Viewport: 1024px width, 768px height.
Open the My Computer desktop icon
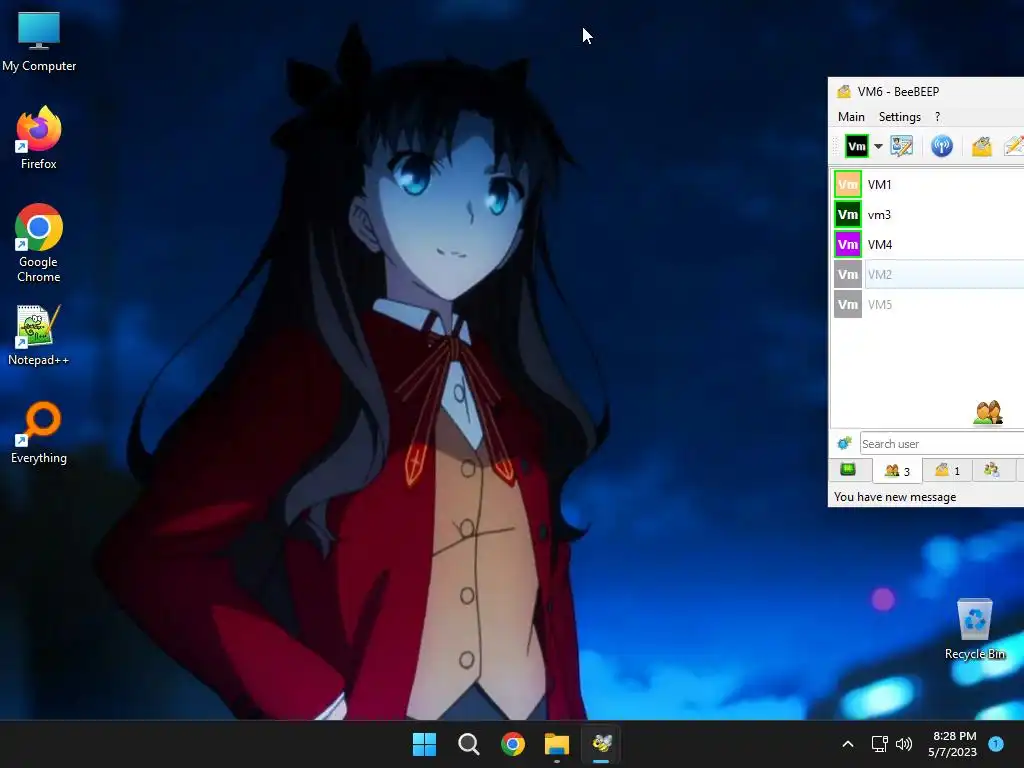[x=39, y=40]
